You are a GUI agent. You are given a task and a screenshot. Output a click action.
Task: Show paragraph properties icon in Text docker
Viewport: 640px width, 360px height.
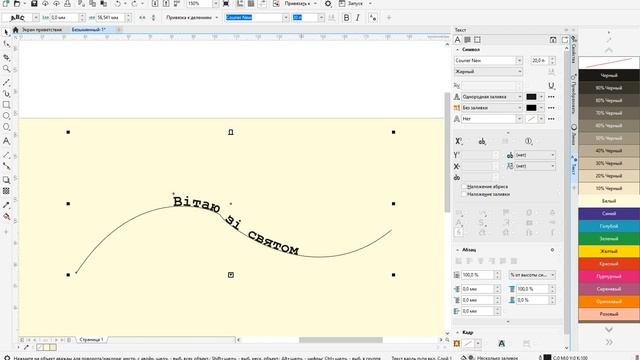pyautogui.click(x=467, y=40)
